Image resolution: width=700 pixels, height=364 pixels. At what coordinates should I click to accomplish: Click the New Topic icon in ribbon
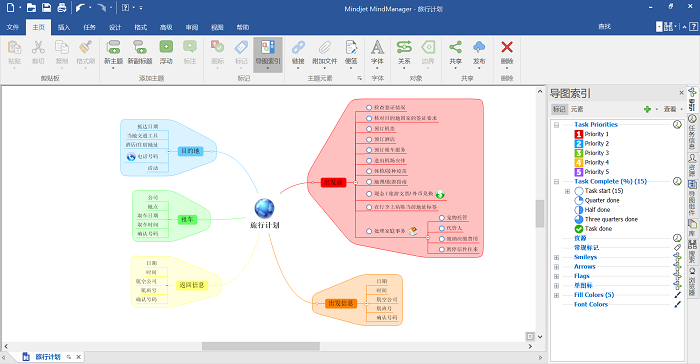tap(113, 47)
